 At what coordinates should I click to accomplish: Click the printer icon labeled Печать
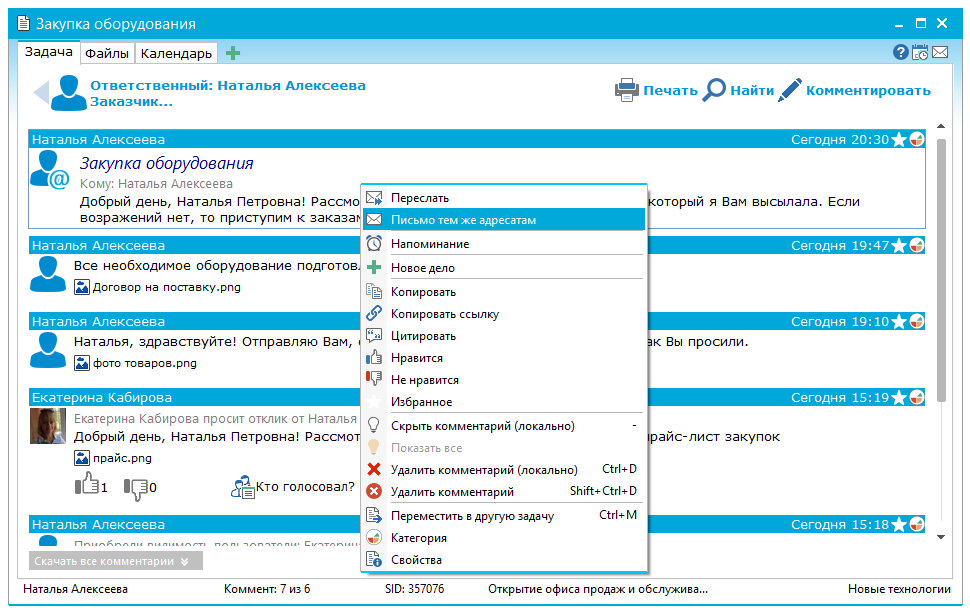coord(627,90)
